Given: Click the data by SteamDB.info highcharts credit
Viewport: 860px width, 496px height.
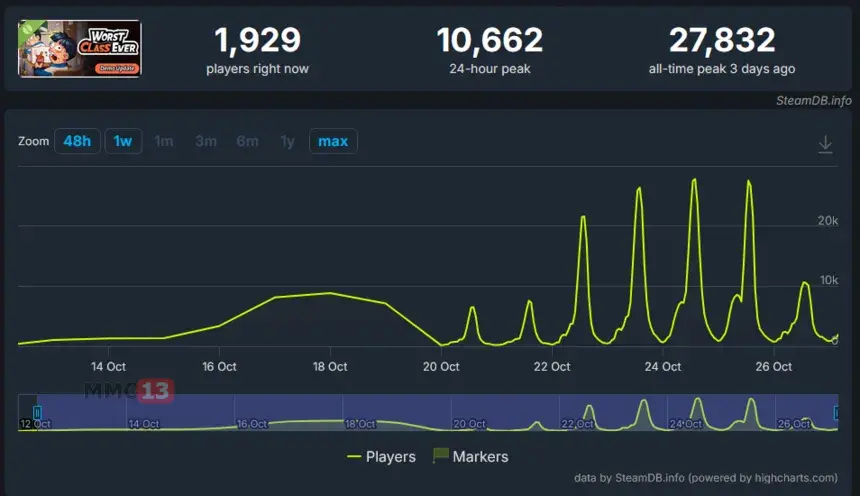Looking at the screenshot, I should coord(706,478).
